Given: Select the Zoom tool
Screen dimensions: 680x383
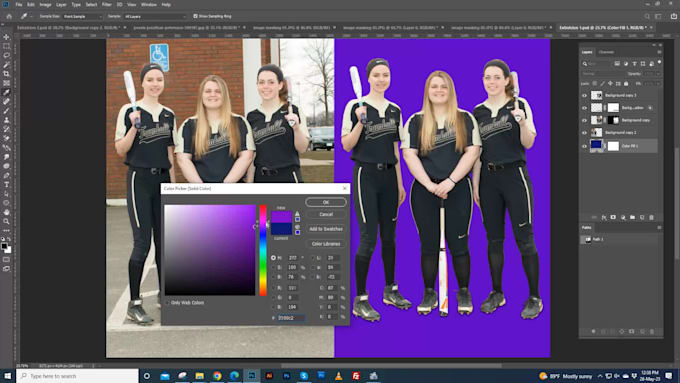Looking at the screenshot, I should 6,221.
